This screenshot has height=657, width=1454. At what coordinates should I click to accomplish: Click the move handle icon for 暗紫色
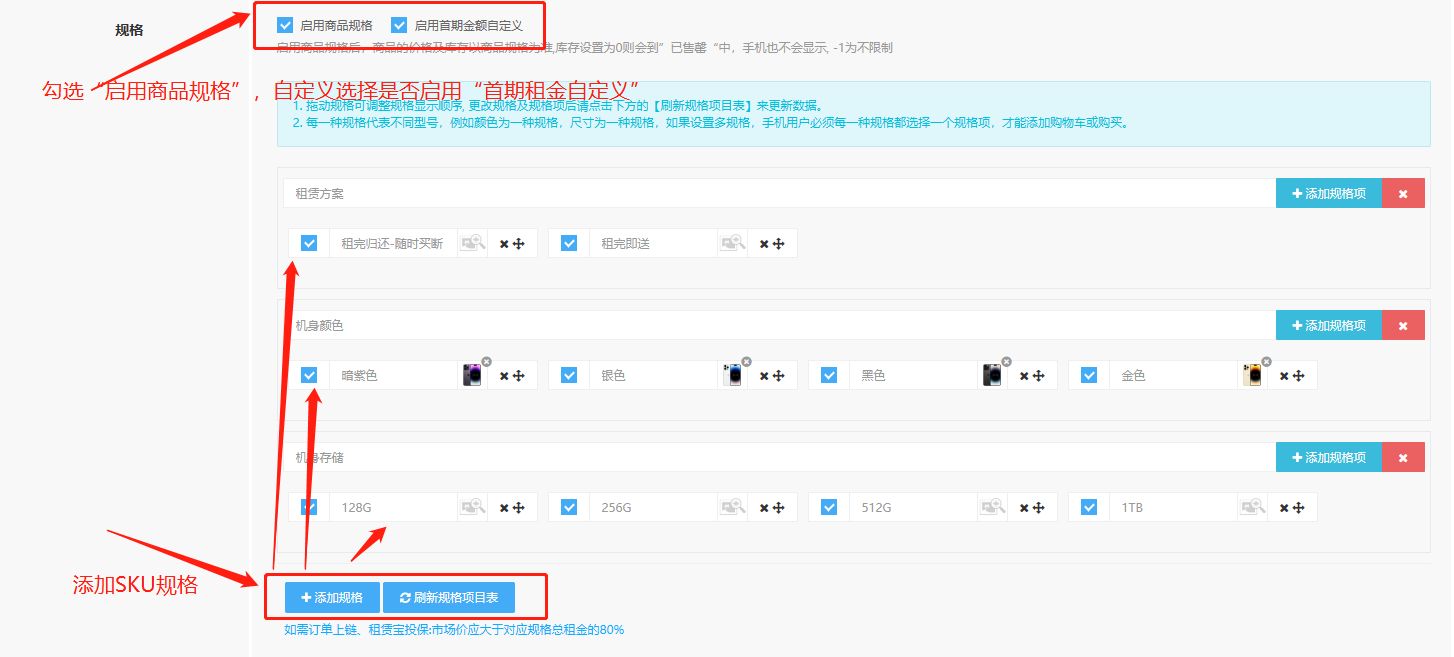click(x=519, y=376)
